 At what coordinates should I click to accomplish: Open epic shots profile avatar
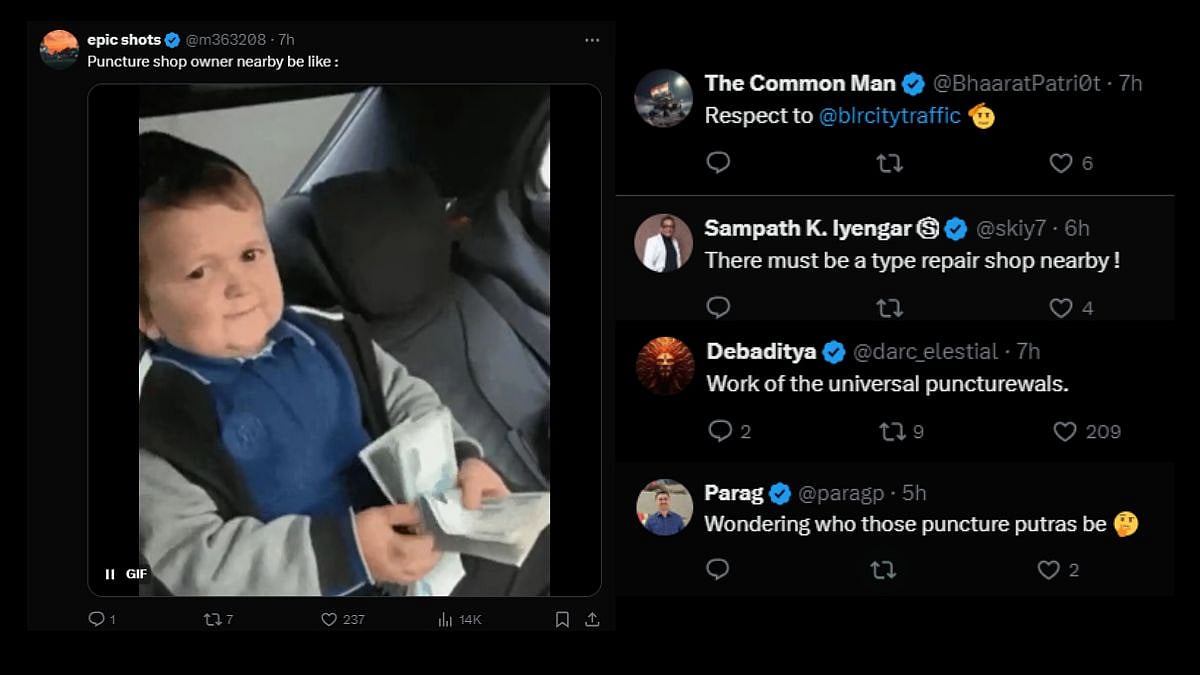[59, 48]
